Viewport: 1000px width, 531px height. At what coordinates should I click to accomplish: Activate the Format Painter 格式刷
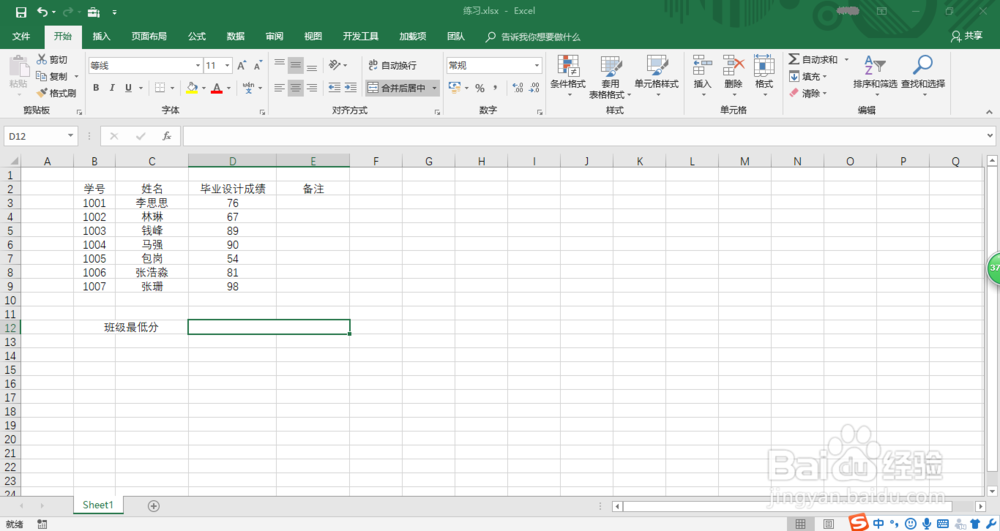point(56,93)
